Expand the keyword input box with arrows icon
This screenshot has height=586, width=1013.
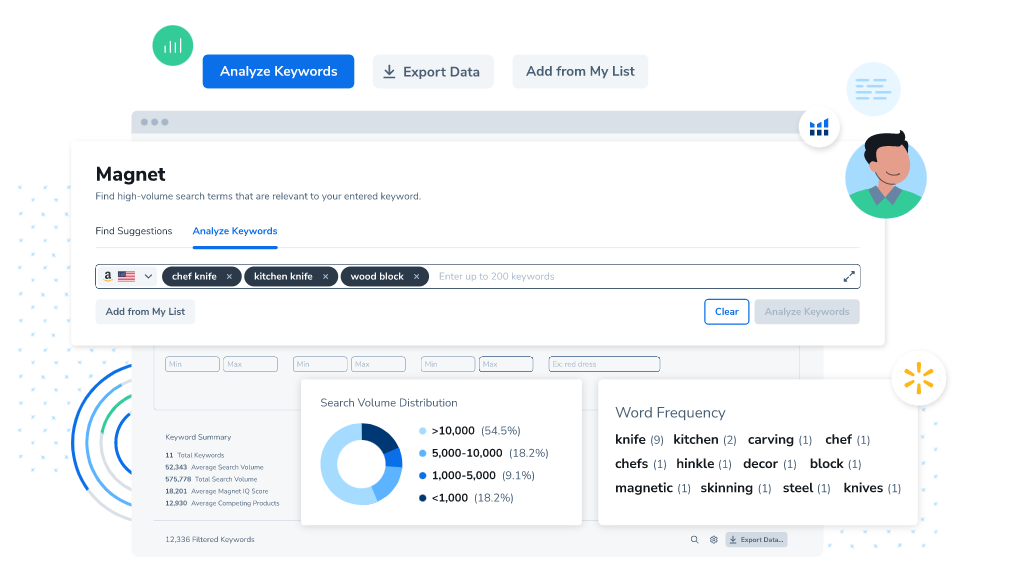click(849, 277)
